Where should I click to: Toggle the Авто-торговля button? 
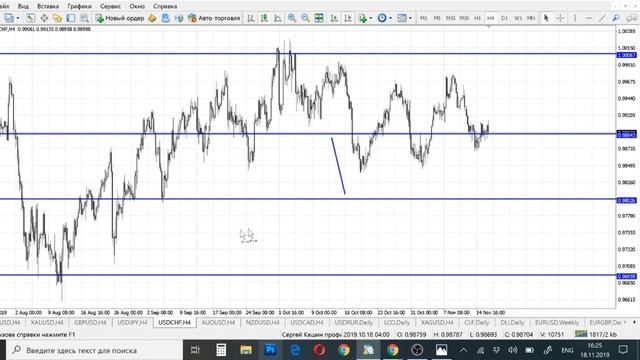point(214,18)
